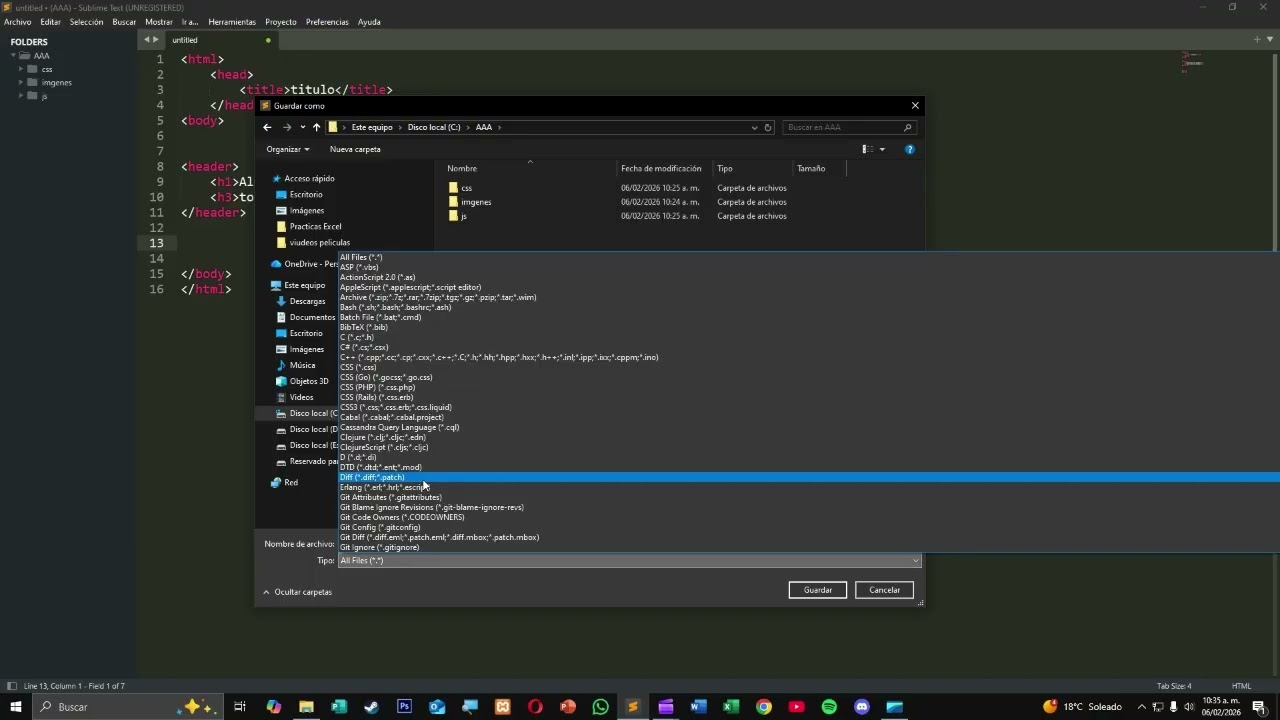Refresh the AAA folder listing

pyautogui.click(x=768, y=127)
